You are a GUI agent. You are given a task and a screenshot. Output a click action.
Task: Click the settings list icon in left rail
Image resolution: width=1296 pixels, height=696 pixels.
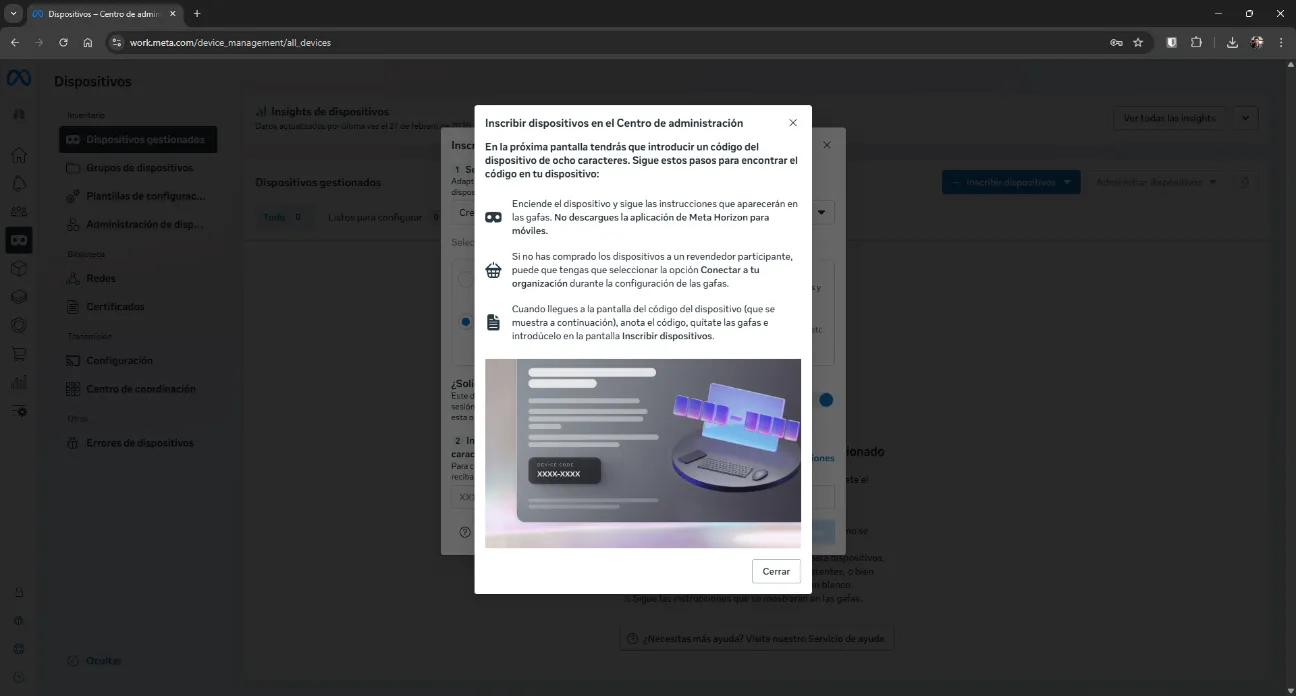19,410
